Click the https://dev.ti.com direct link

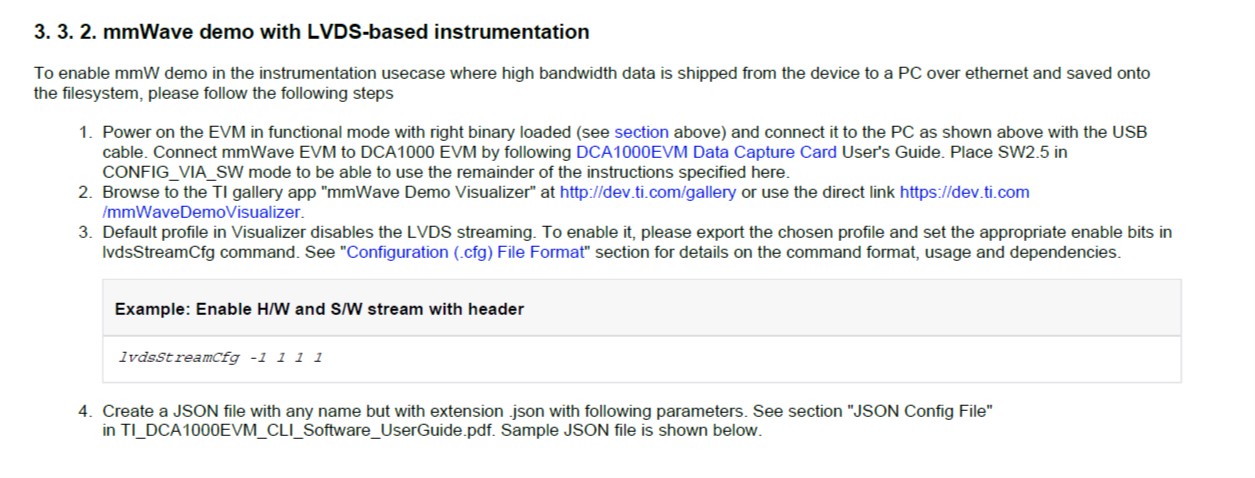(x=964, y=192)
